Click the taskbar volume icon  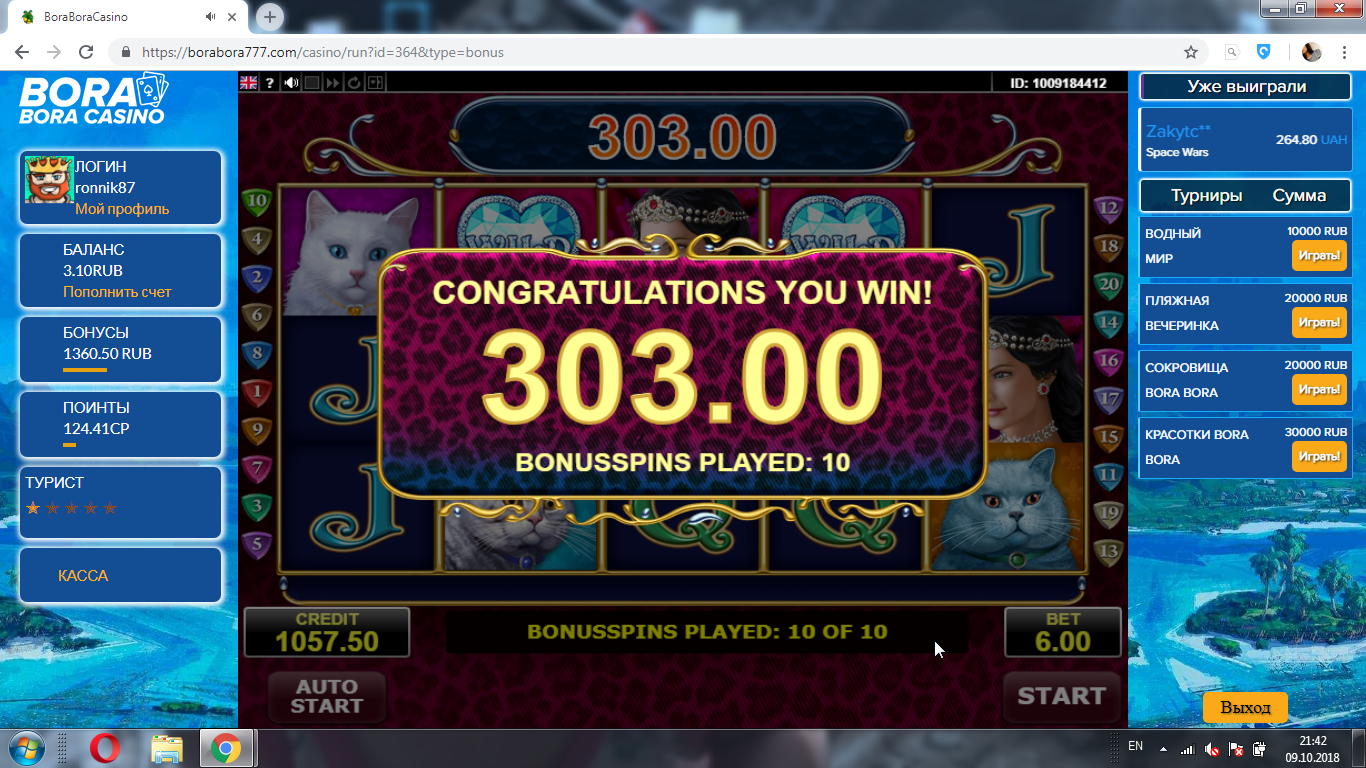pyautogui.click(x=1211, y=749)
